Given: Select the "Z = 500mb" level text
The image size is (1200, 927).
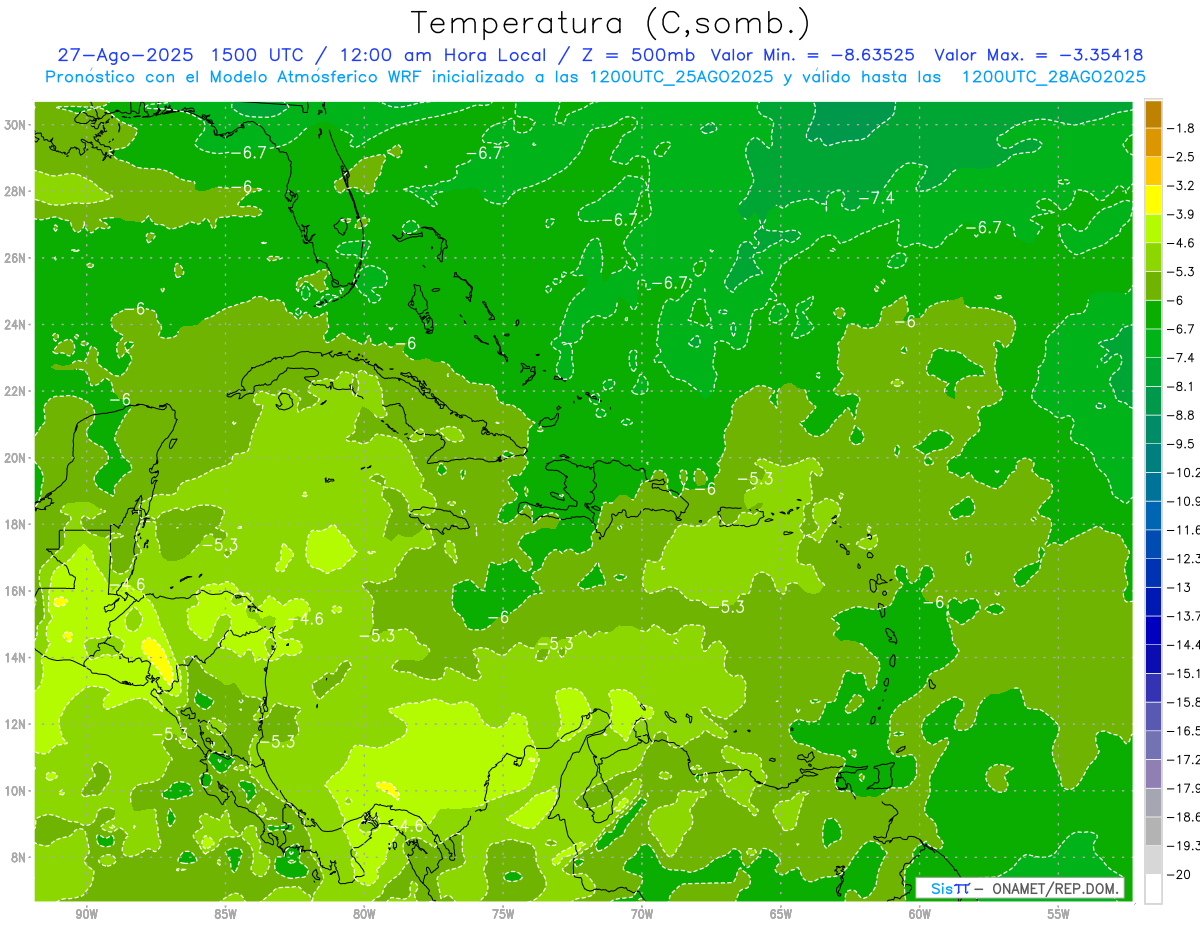Looking at the screenshot, I should (x=637, y=55).
